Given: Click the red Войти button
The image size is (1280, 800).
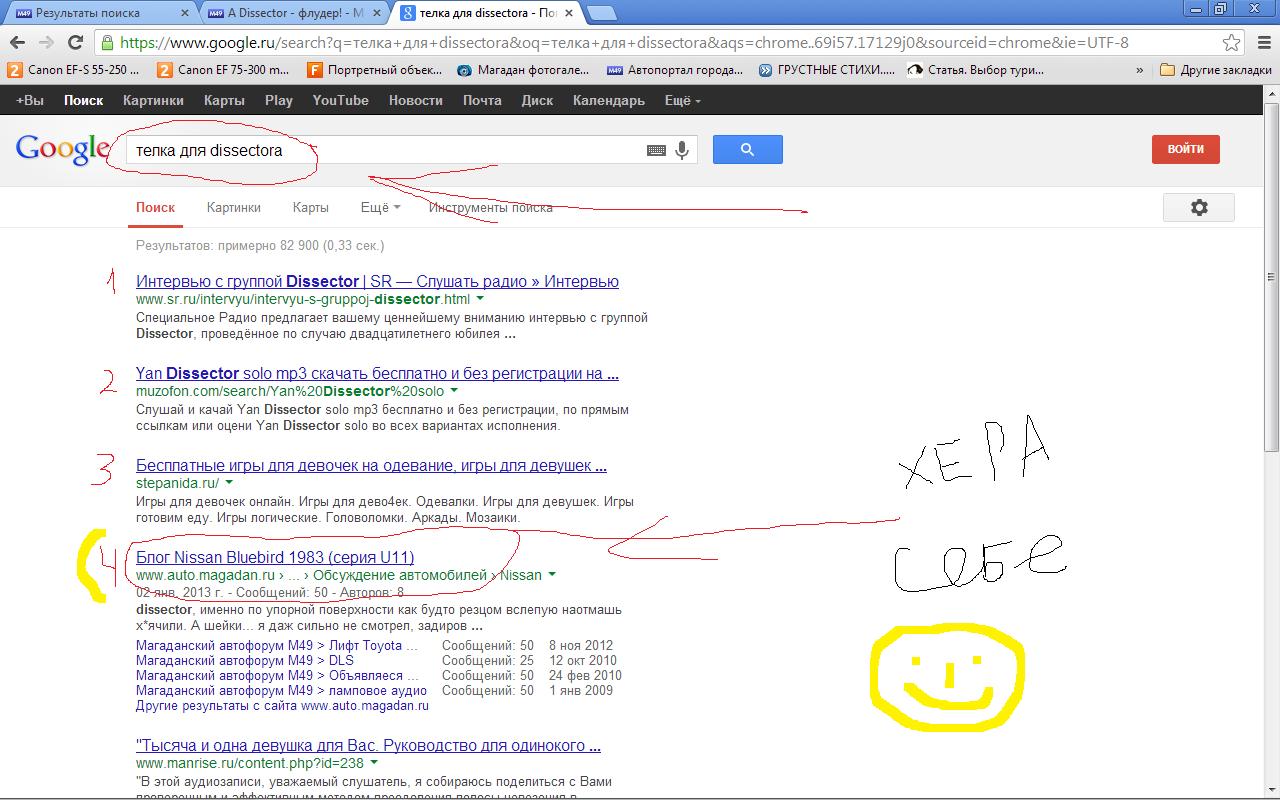Looking at the screenshot, I should tap(1185, 149).
